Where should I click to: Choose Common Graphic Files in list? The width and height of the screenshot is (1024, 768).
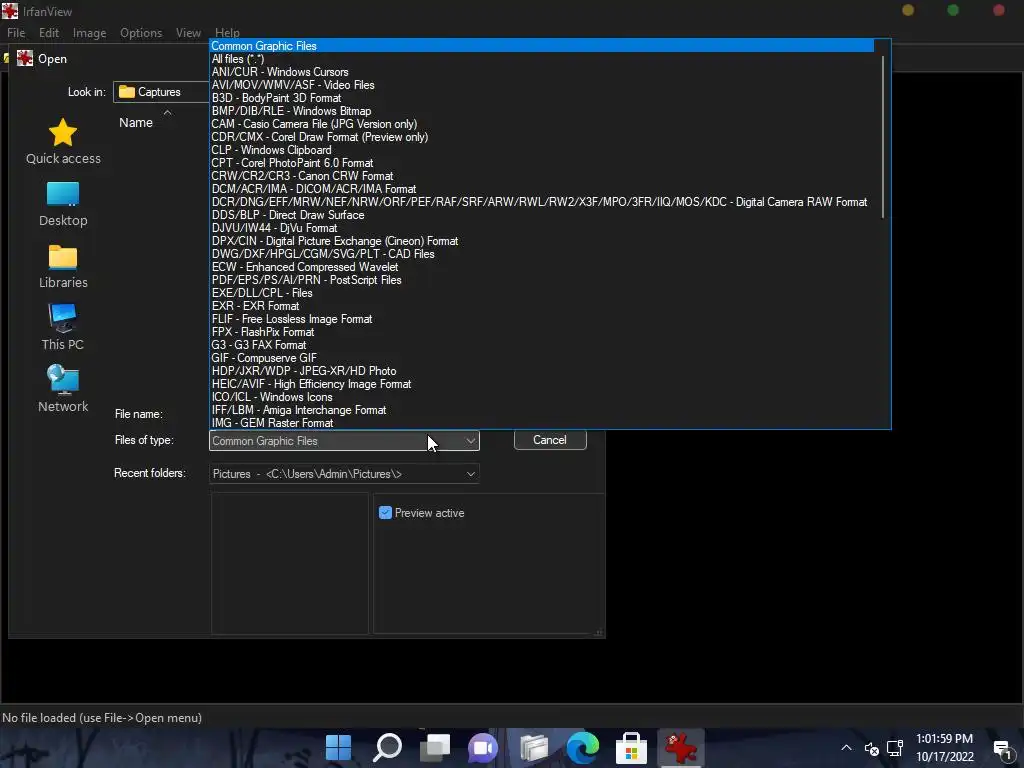coord(541,46)
